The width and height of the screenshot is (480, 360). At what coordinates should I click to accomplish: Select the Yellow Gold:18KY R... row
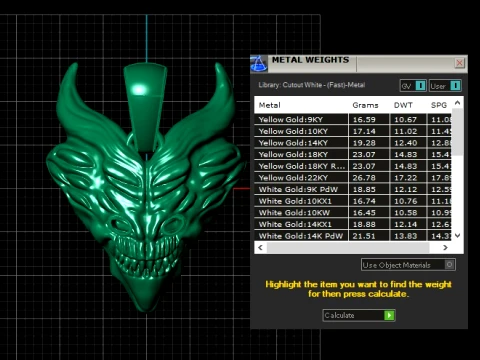(353, 166)
